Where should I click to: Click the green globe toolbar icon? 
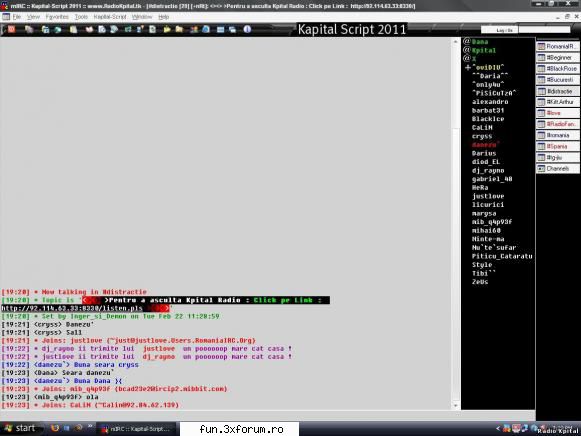[x=58, y=29]
